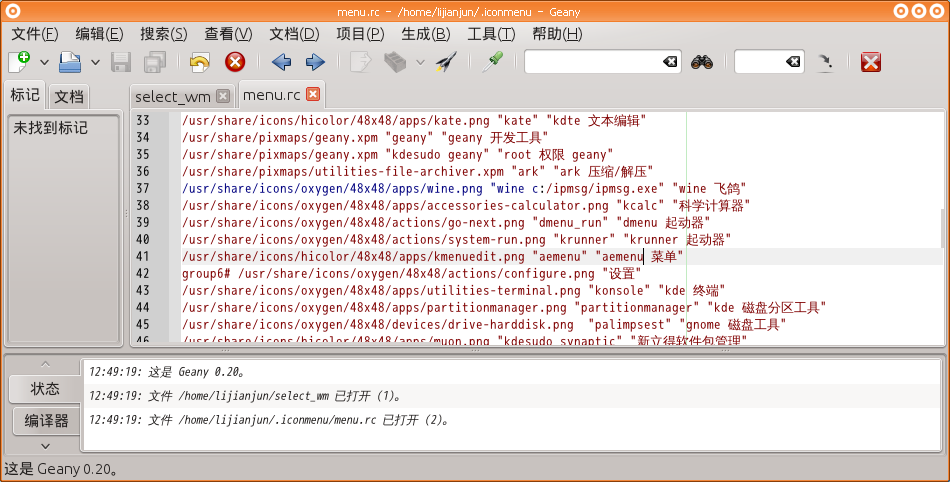Open window menu icon in title bar
This screenshot has height=482, width=950.
click(12, 10)
